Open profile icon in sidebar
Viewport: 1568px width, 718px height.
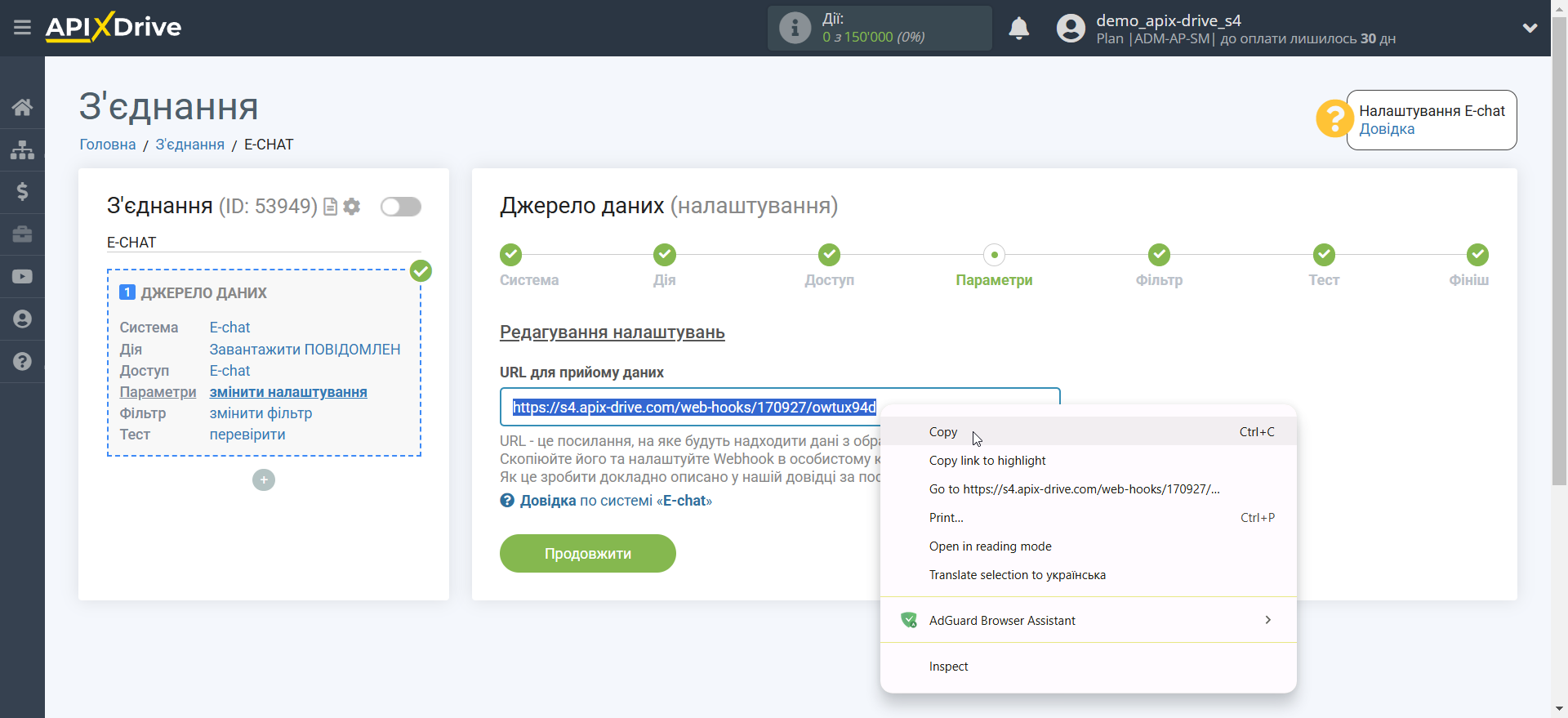click(x=22, y=319)
